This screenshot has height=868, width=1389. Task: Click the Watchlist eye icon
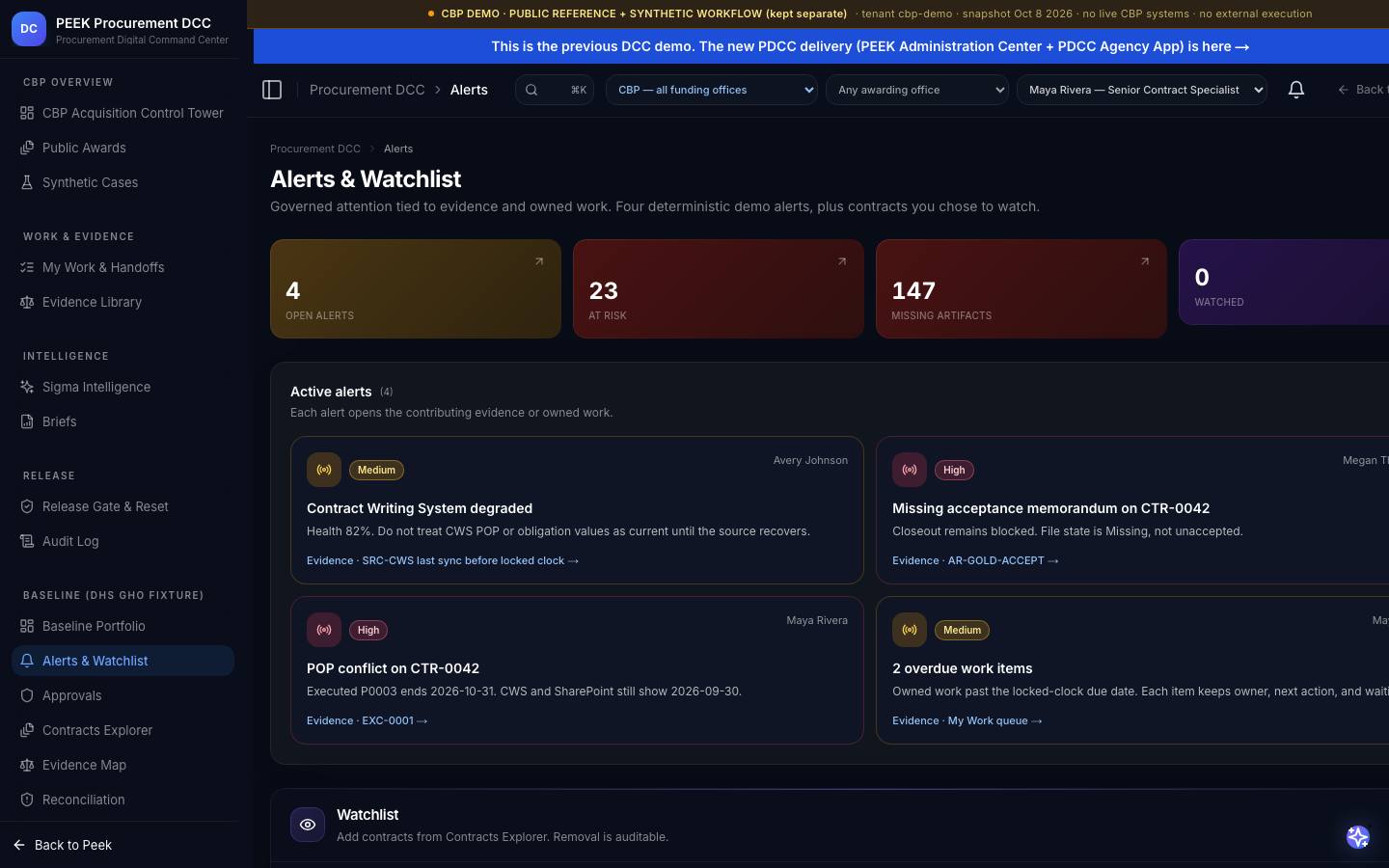point(308,825)
